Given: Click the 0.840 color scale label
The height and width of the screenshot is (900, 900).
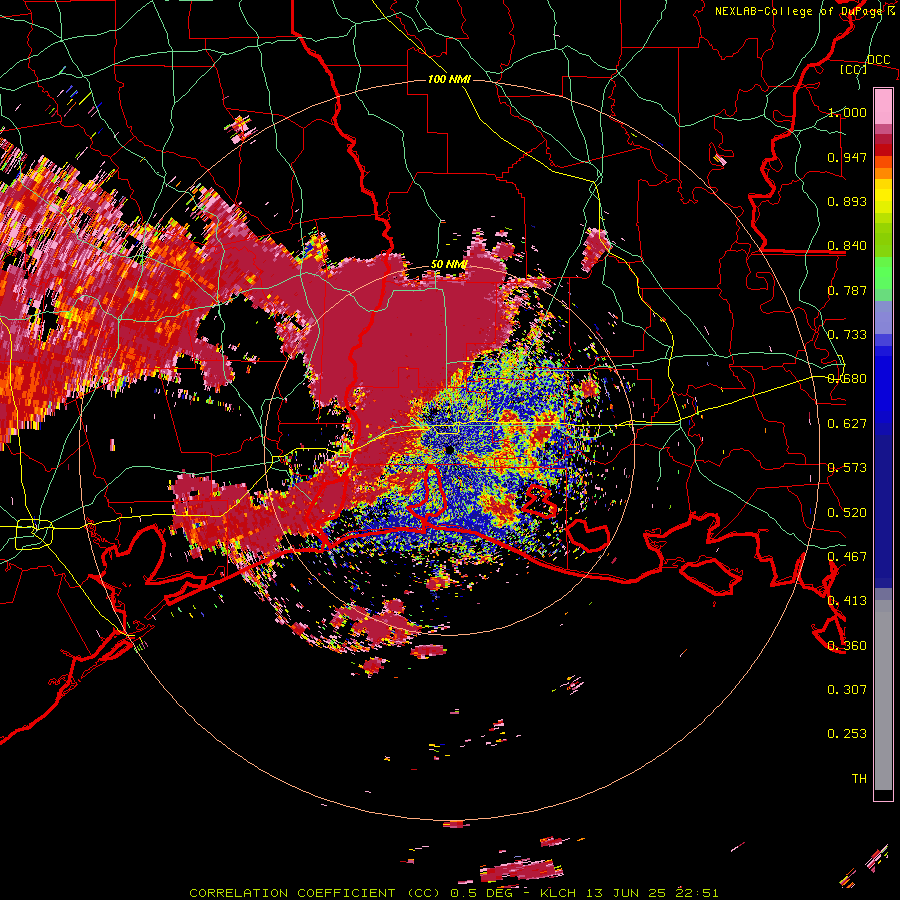Looking at the screenshot, I should coord(847,246).
